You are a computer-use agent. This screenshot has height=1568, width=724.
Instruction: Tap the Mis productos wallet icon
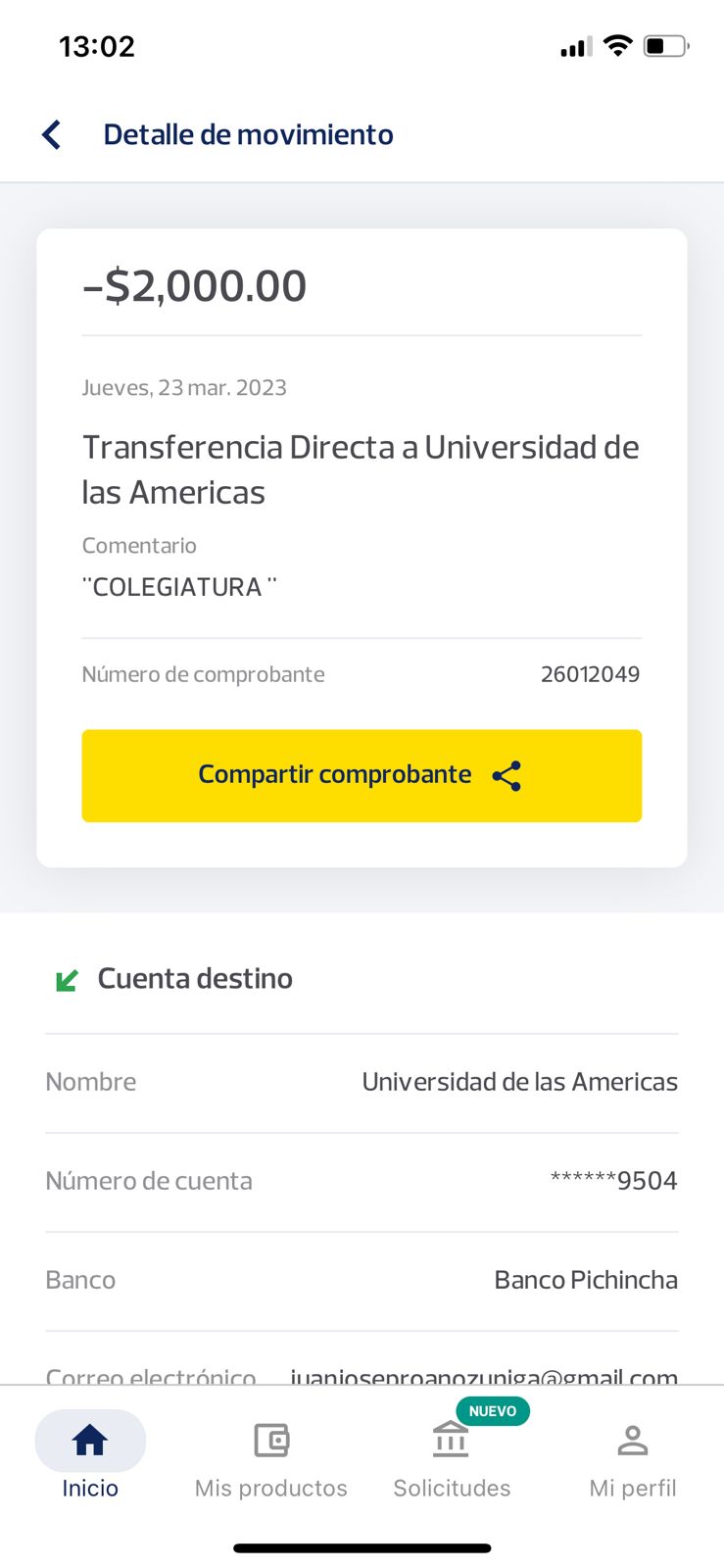click(271, 1441)
